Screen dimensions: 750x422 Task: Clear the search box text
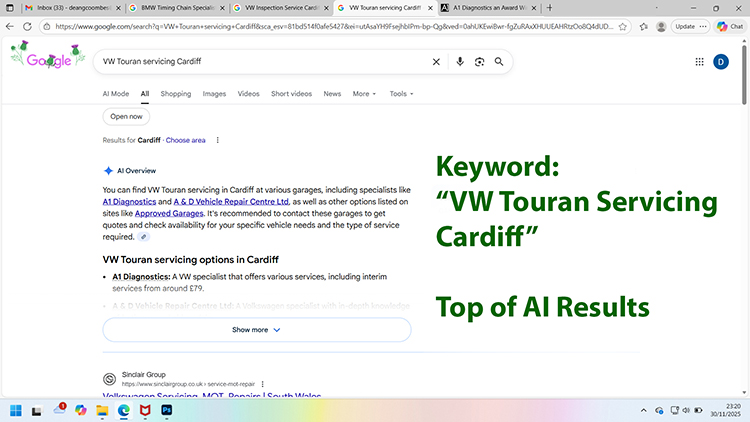[436, 62]
